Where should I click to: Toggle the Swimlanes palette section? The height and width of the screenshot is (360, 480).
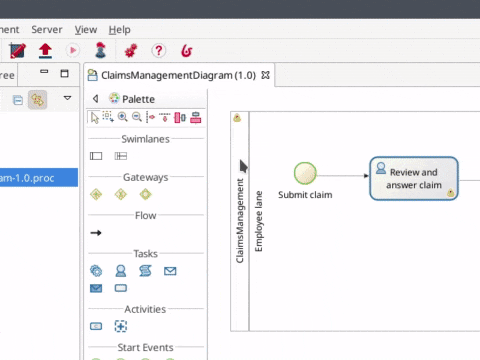coord(145,139)
